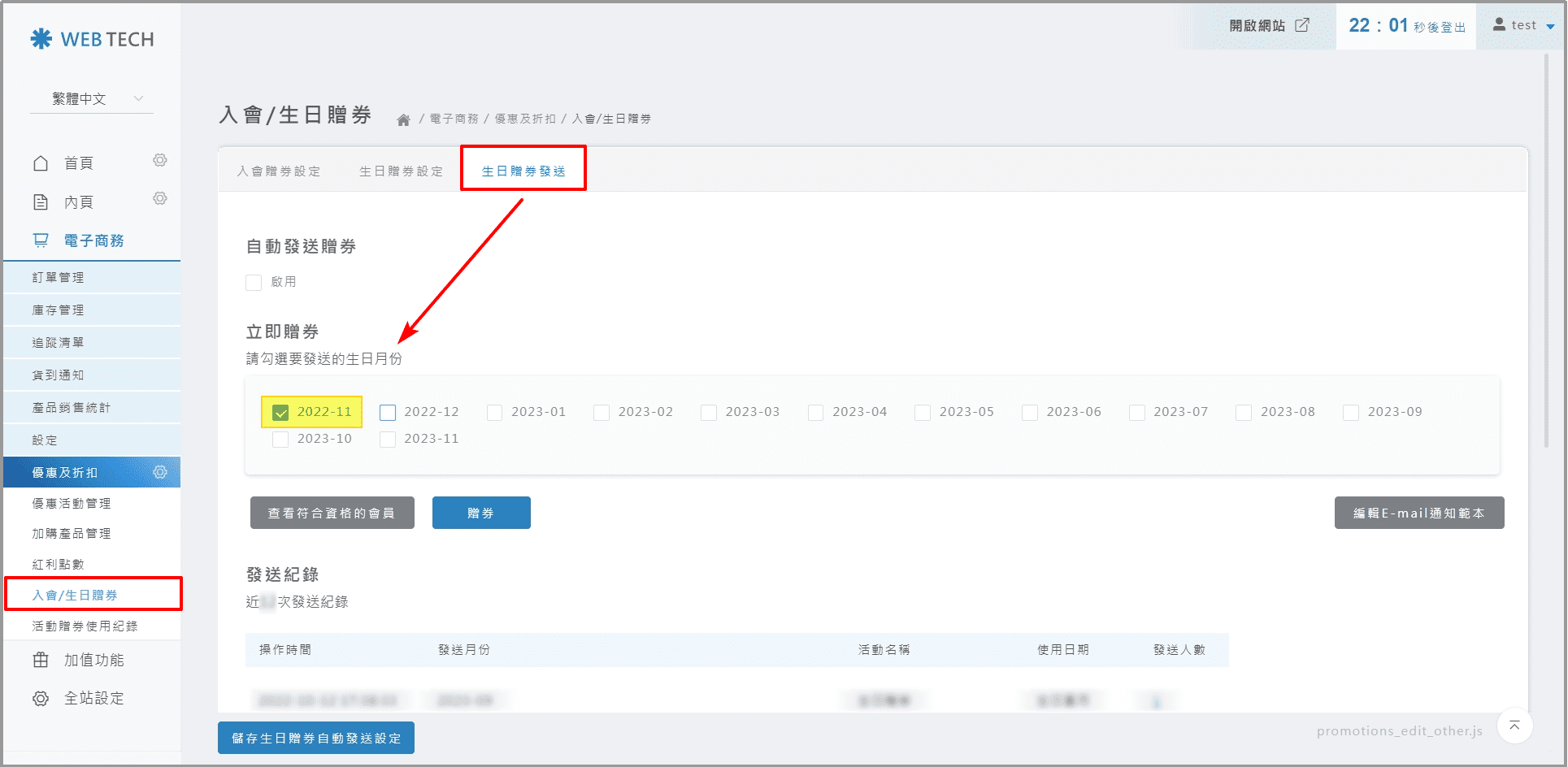Viewport: 1568px width, 767px height.
Task: Click the blue 贈券 button
Action: tap(481, 513)
